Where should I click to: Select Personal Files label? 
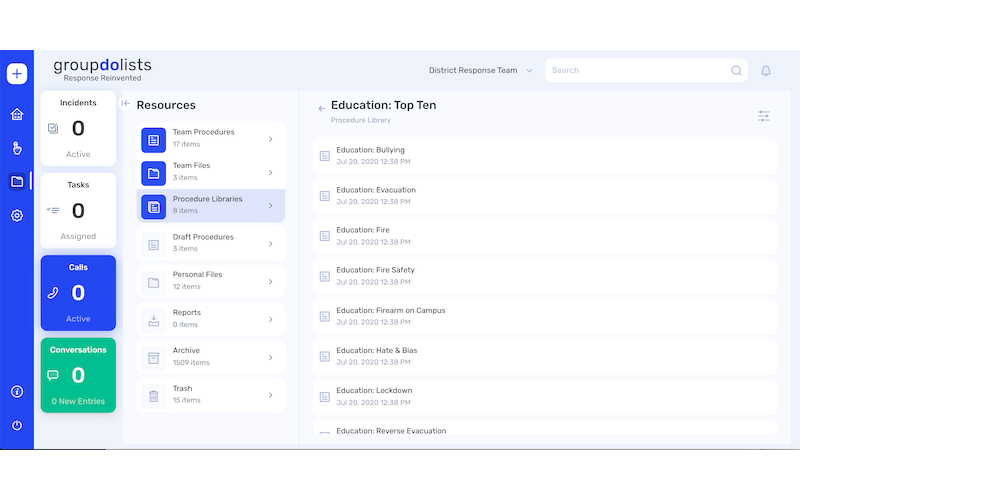point(197,274)
